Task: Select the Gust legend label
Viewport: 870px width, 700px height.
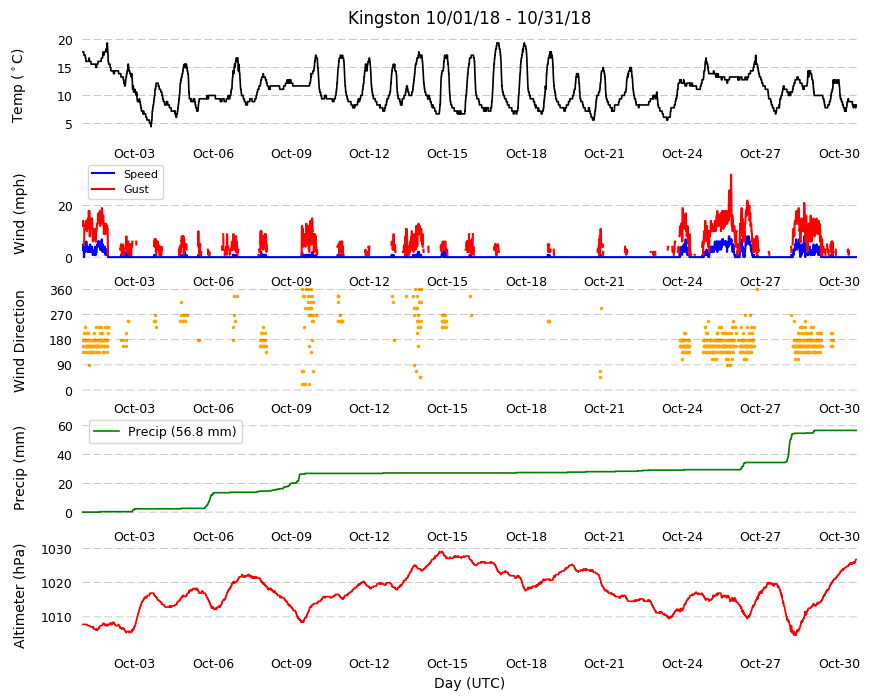Action: pos(136,189)
